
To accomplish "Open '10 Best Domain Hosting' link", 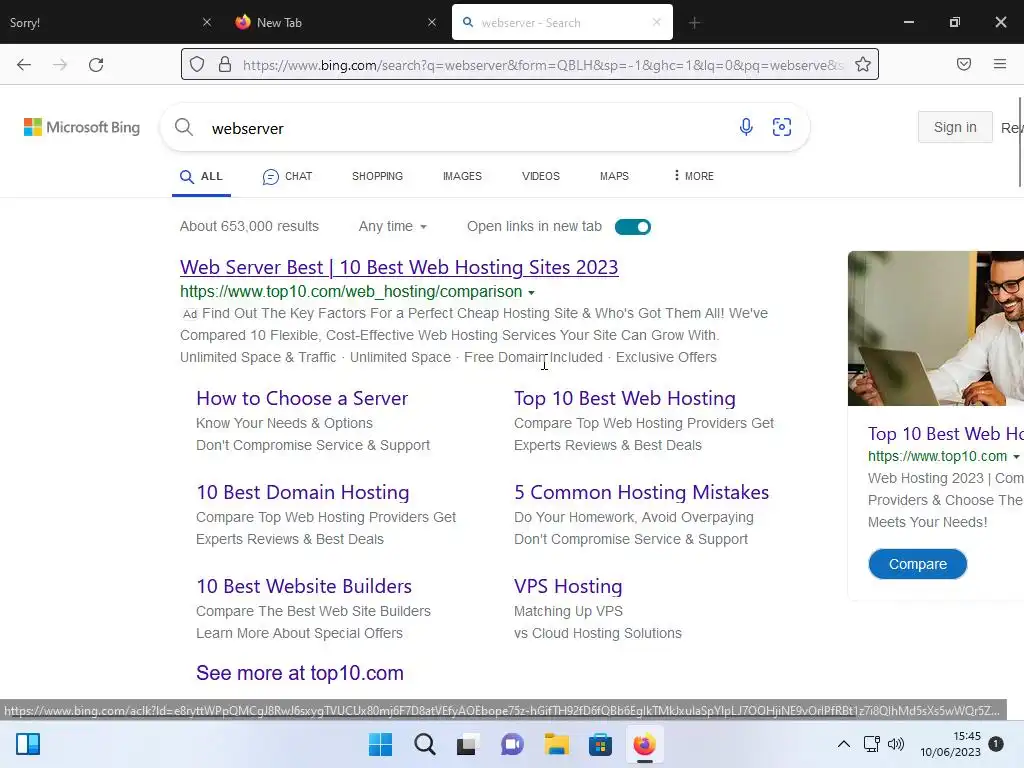I will click(303, 492).
